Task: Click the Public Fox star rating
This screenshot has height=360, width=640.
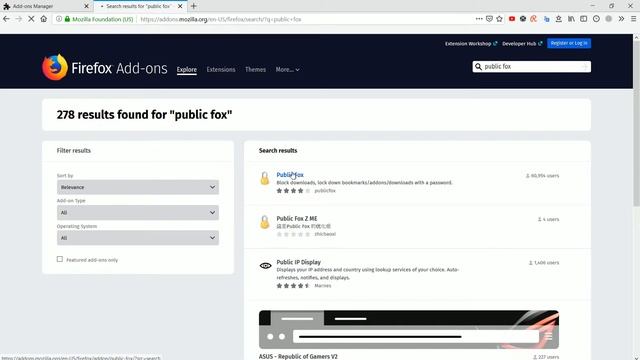Action: coord(293,191)
